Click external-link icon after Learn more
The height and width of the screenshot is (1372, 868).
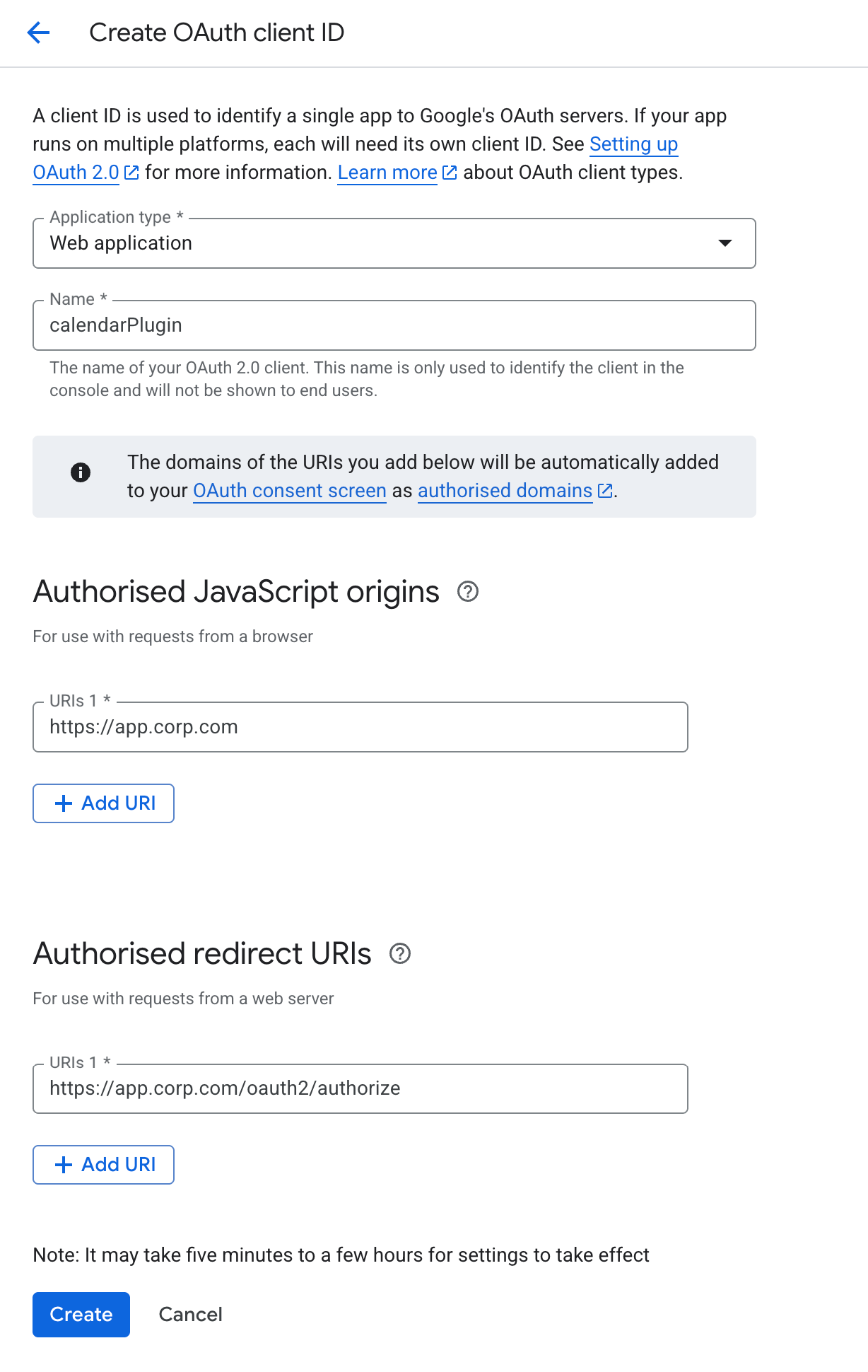[450, 173]
